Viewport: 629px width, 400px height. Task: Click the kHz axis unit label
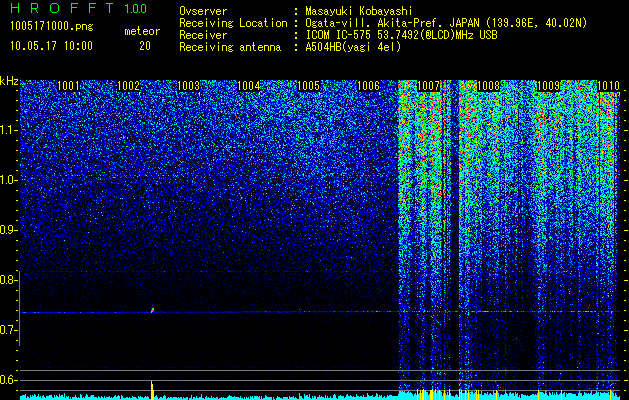(x=9, y=81)
